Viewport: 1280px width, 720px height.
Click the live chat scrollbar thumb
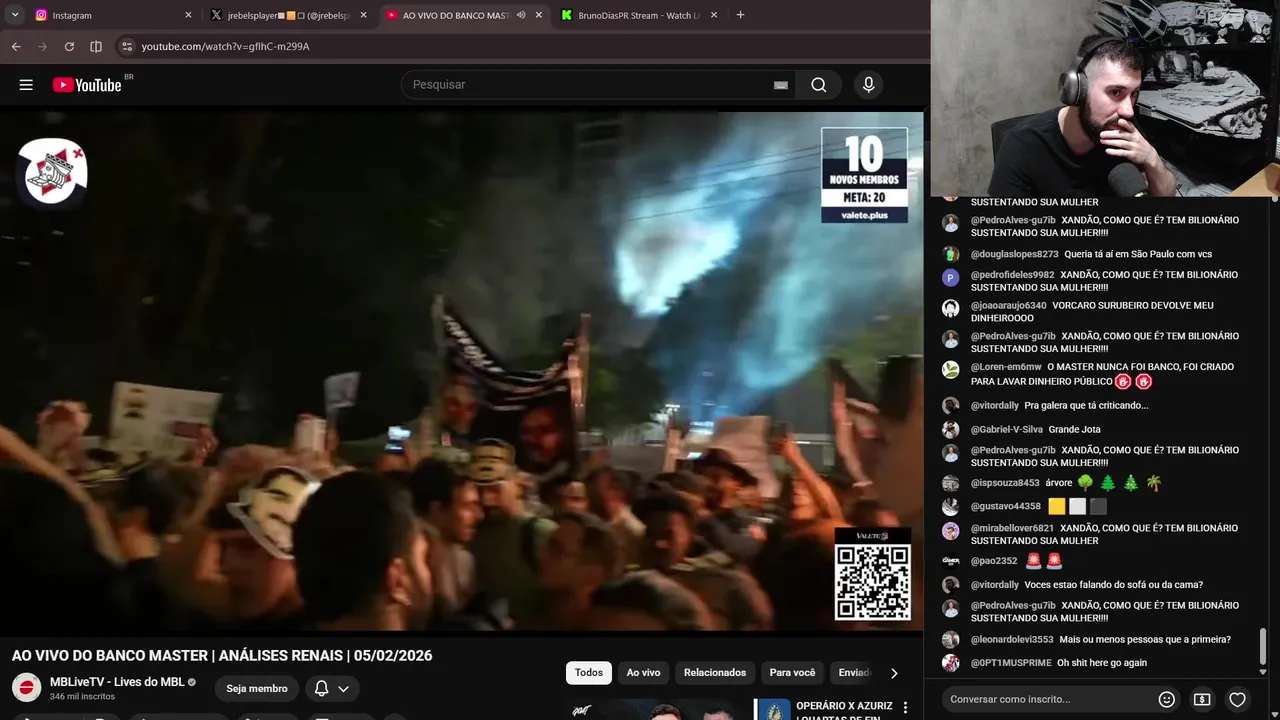pos(1264,646)
